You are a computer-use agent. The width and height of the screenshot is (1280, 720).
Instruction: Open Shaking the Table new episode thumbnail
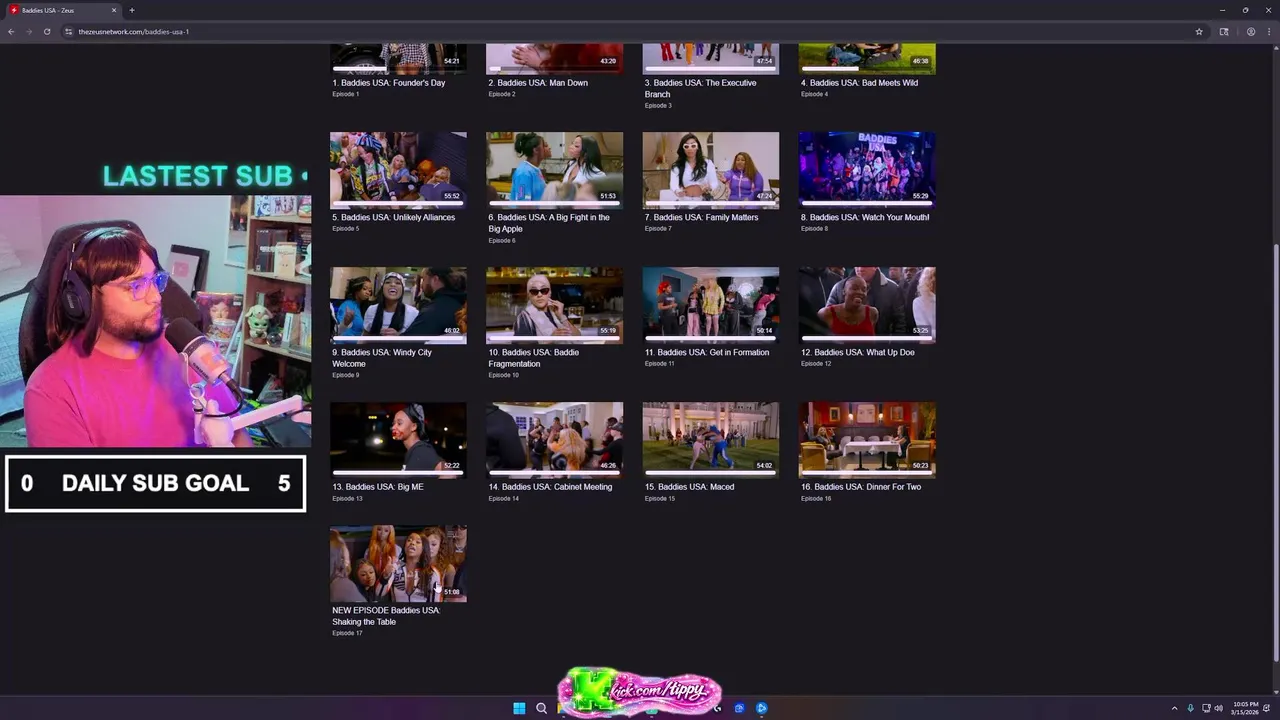click(398, 564)
